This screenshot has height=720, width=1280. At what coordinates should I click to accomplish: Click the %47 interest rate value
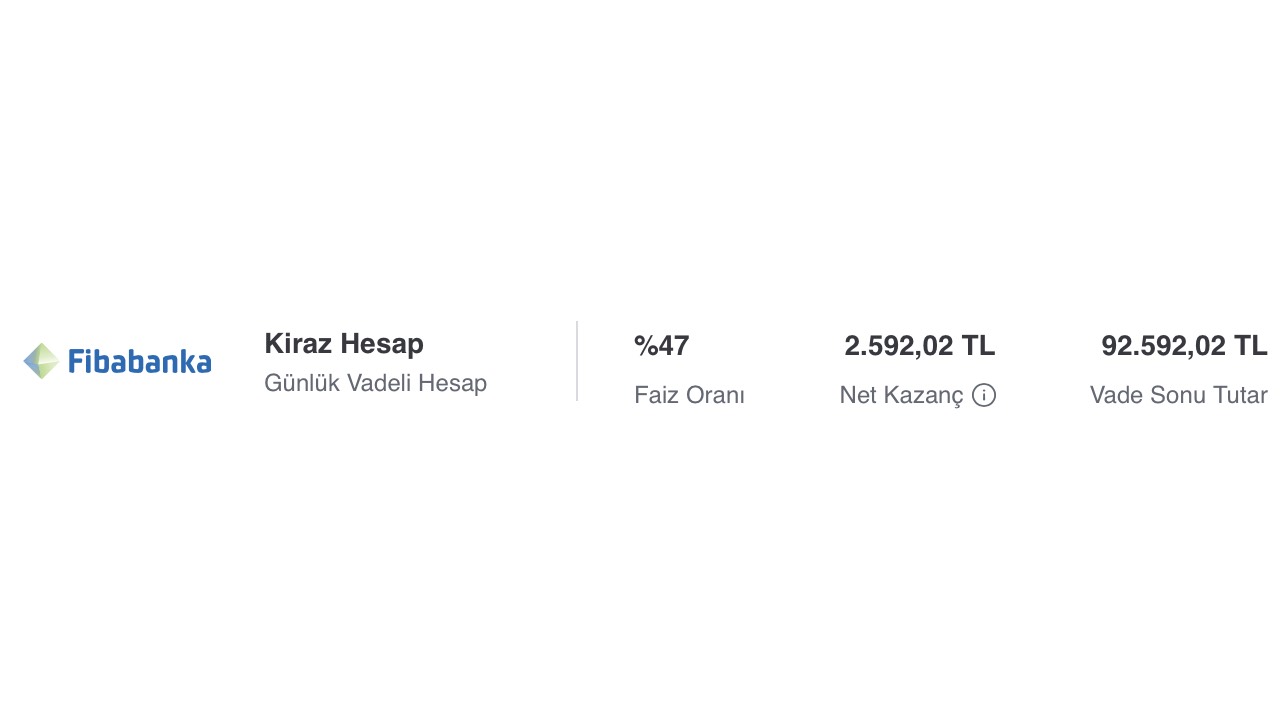pos(662,346)
